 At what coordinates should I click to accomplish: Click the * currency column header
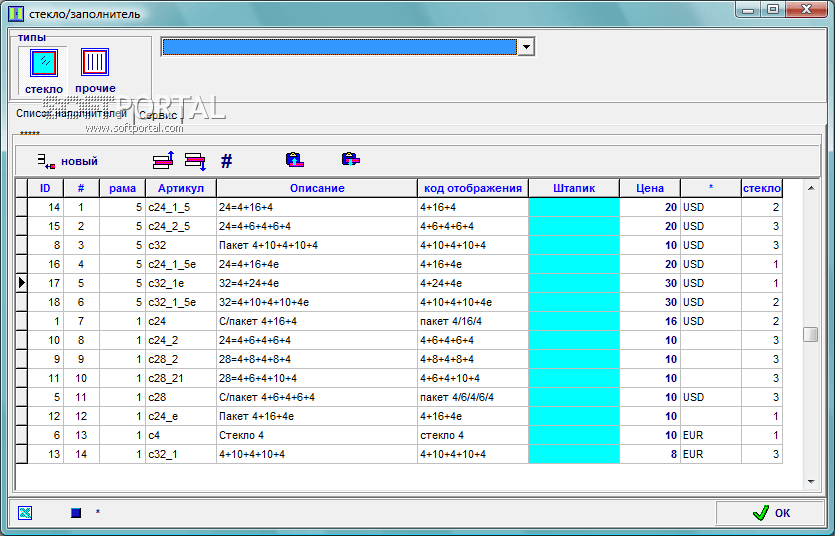click(711, 188)
